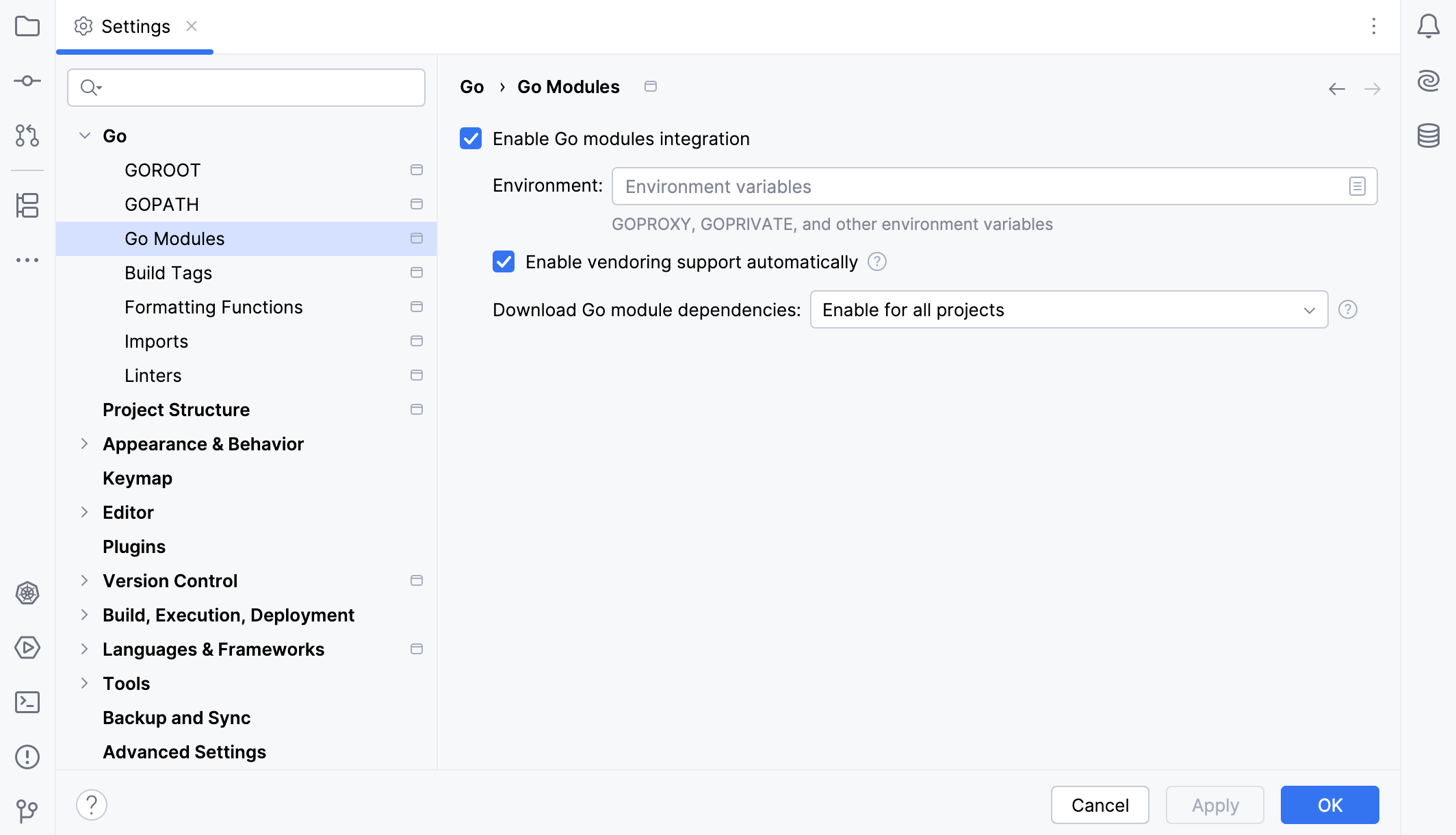Expand the Appearance & Behavior section

pos(85,444)
